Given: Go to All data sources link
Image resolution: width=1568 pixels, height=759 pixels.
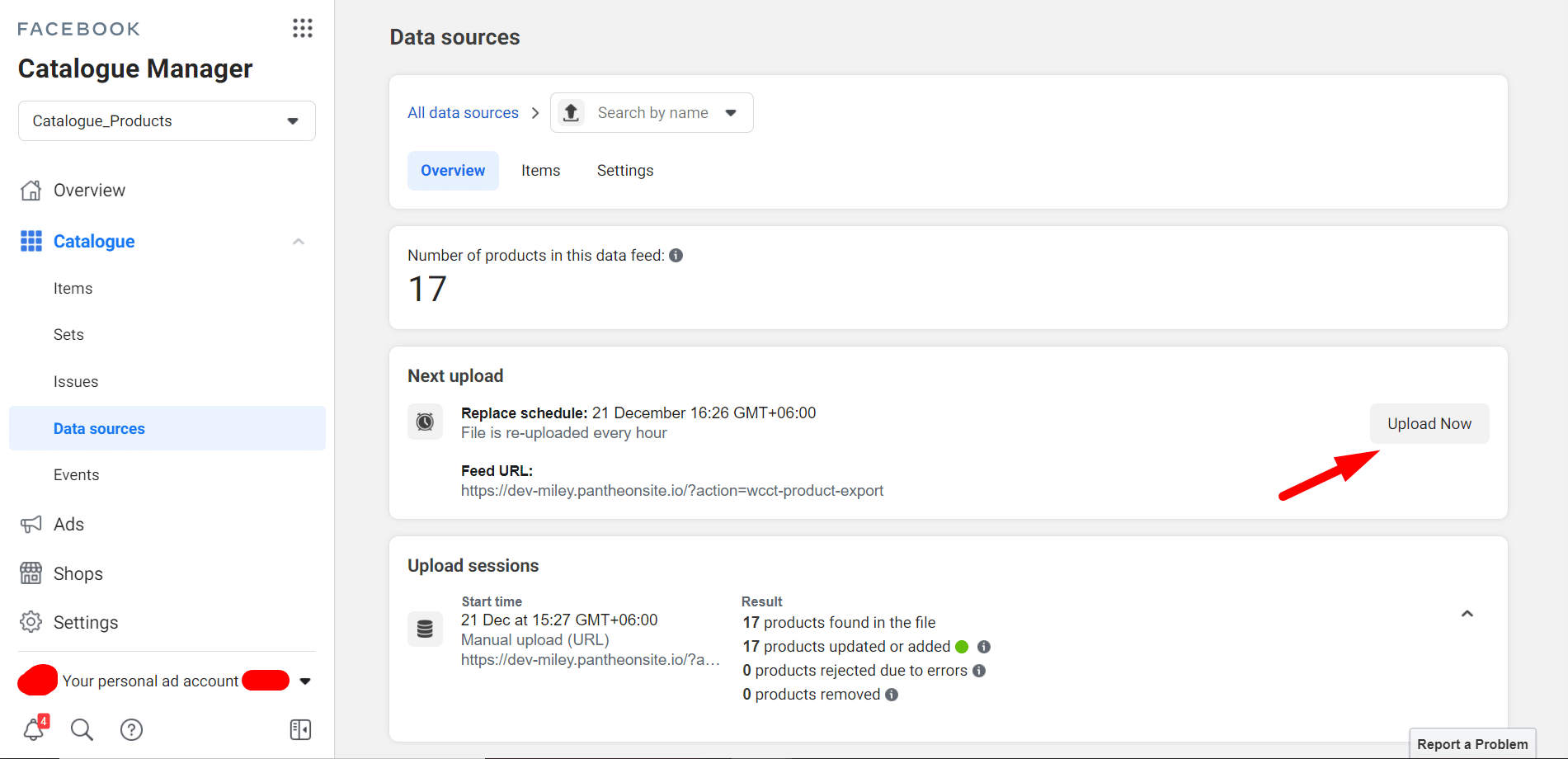Looking at the screenshot, I should coord(463,113).
